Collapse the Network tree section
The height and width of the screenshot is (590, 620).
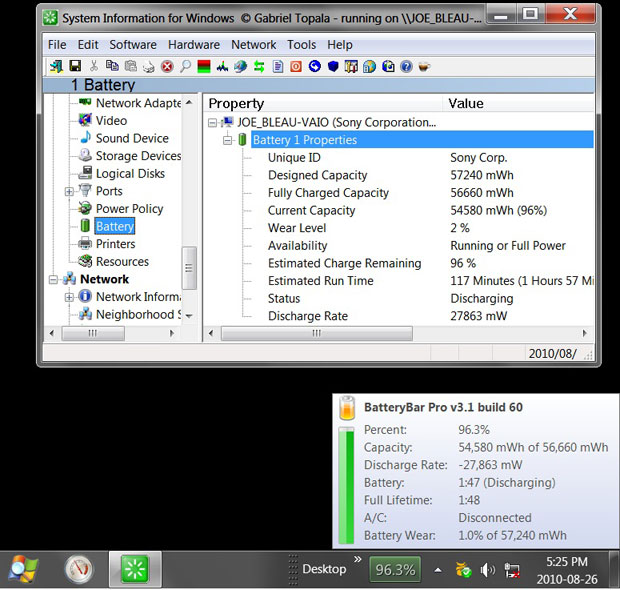click(53, 280)
